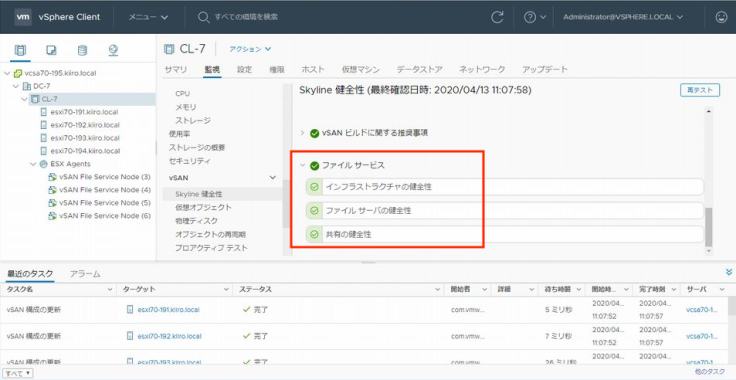
Task: Collapse the DC-7 tree node
Action: click(x=16, y=86)
